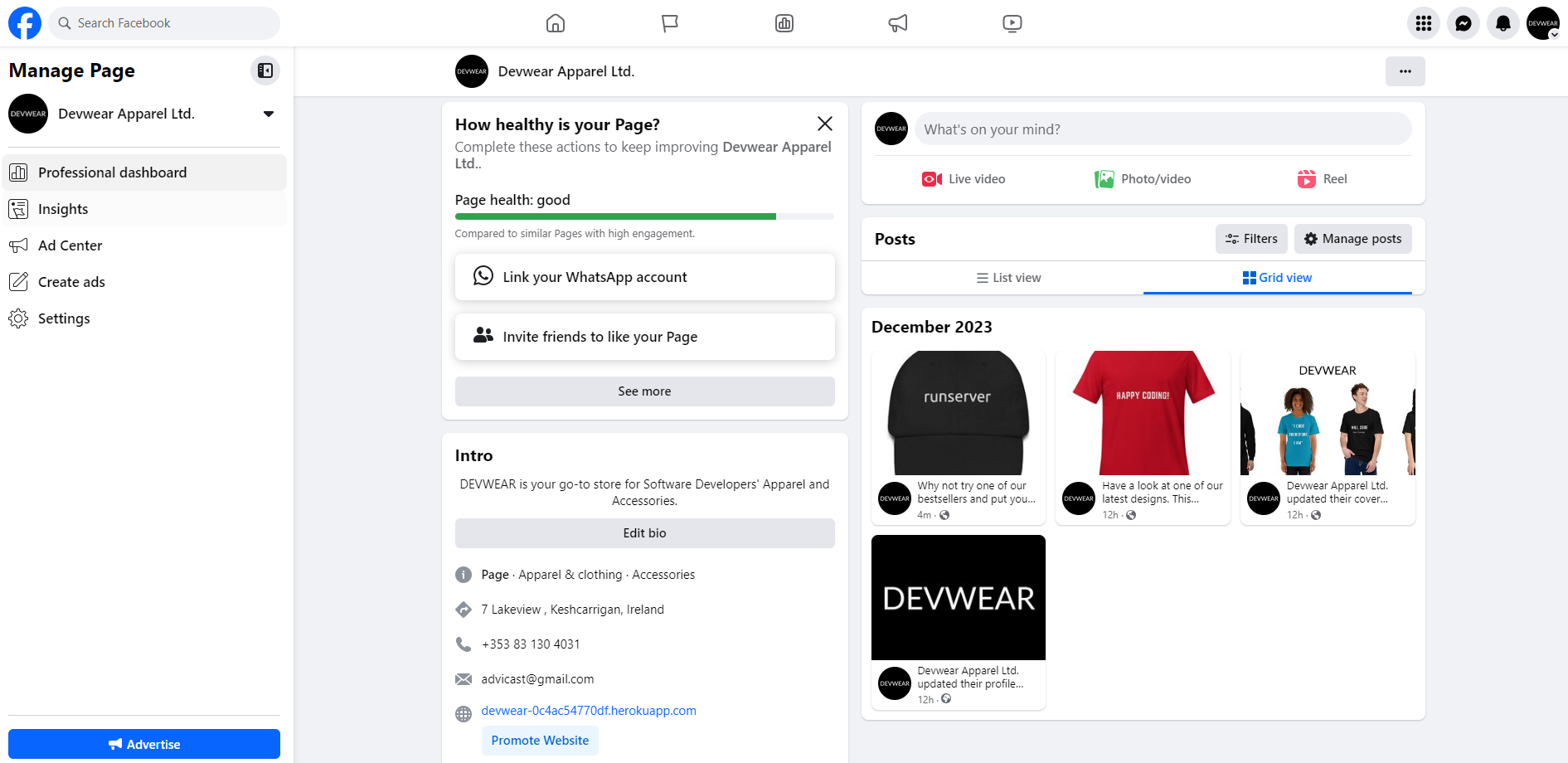Open the Home icon in top navigation

556,23
